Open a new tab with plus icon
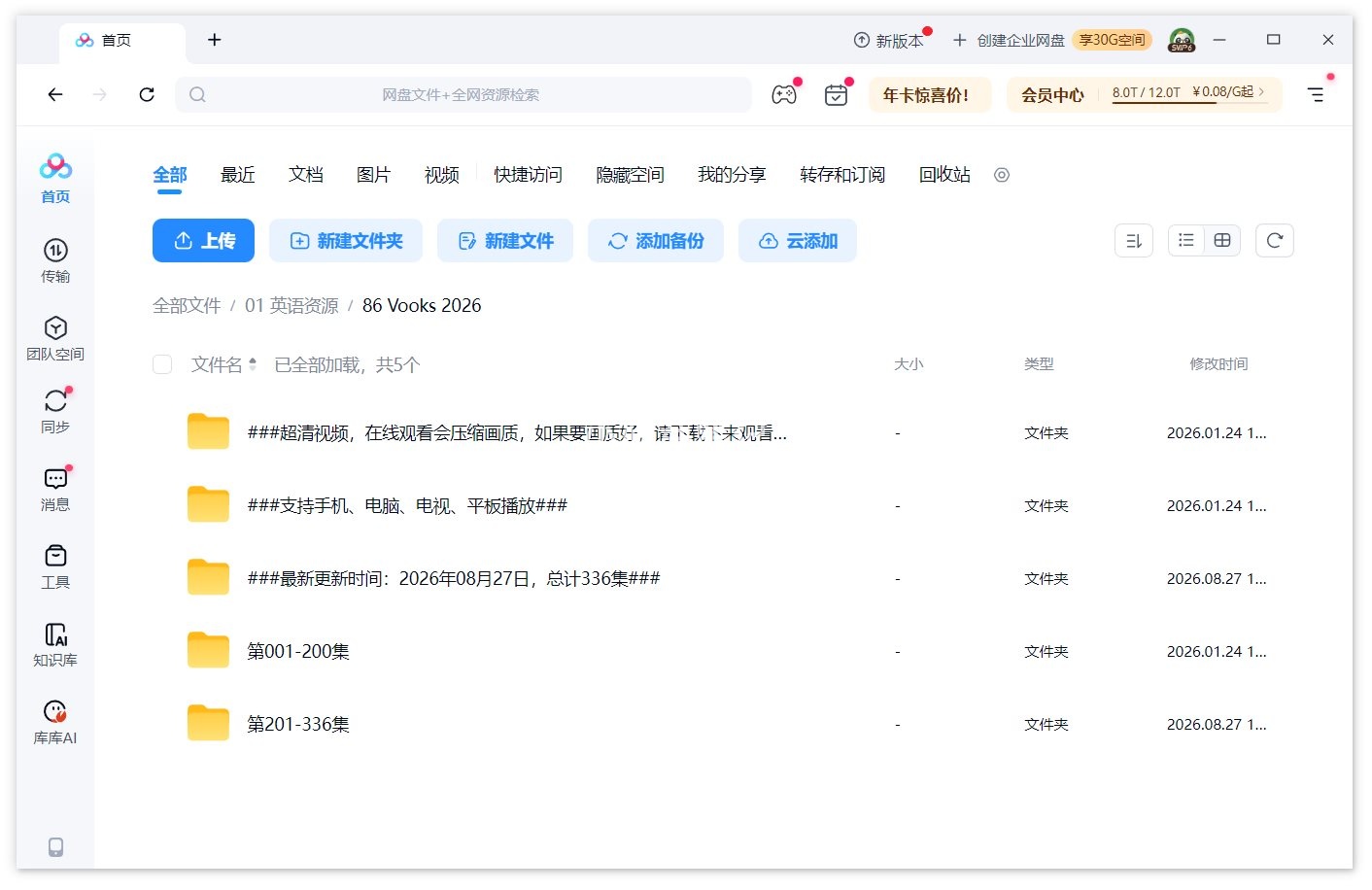This screenshot has height=890, width=1372. pyautogui.click(x=215, y=40)
